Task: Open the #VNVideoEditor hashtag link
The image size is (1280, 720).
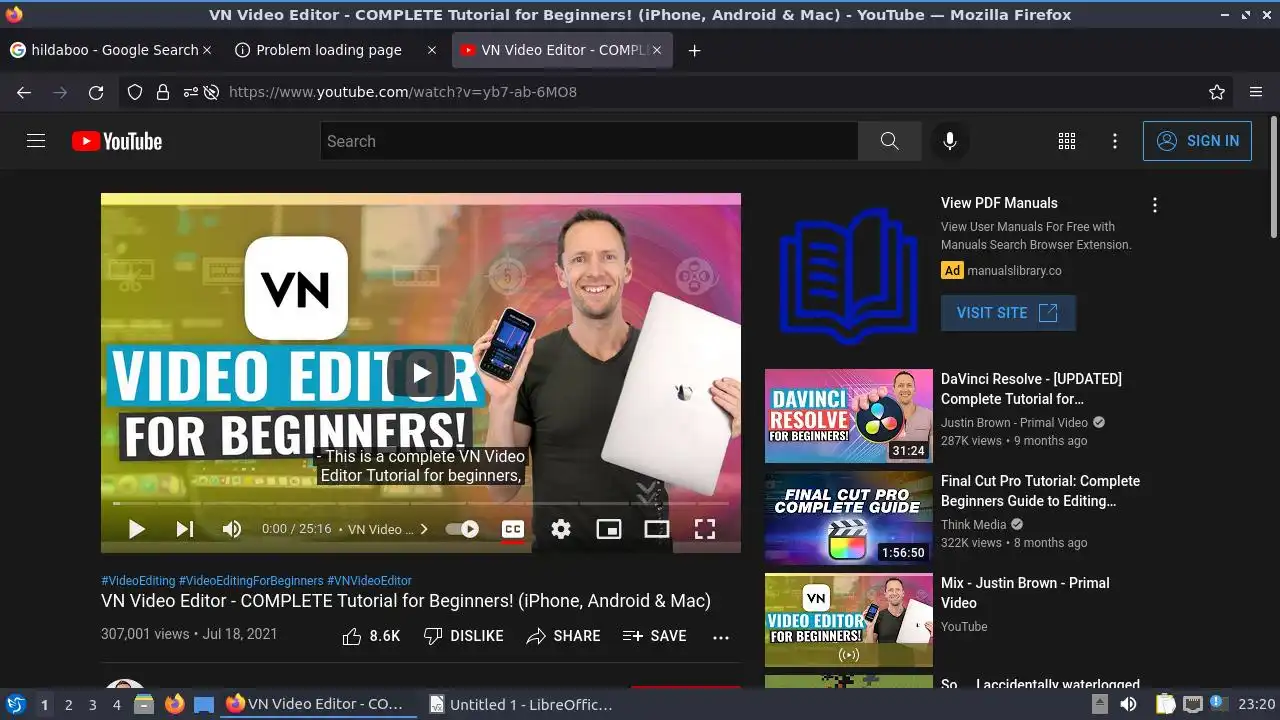Action: (369, 581)
